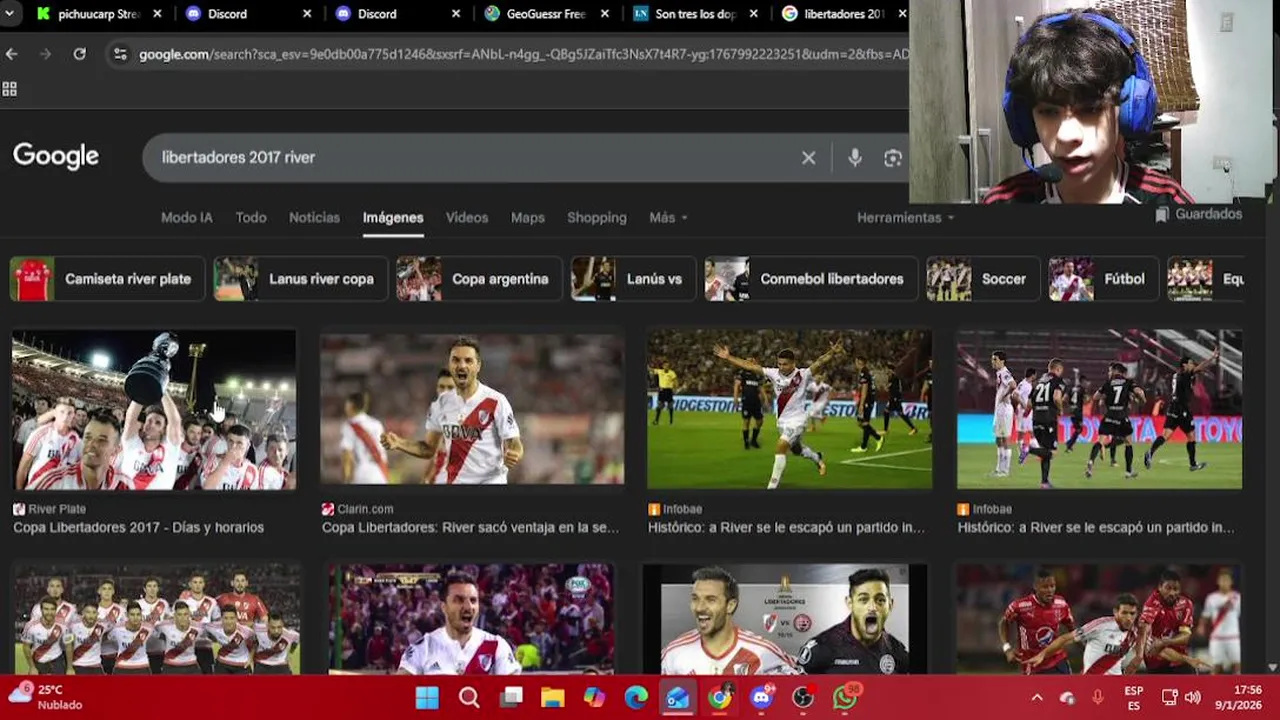The image size is (1280, 720).
Task: Switch to Shopping results
Action: (597, 217)
